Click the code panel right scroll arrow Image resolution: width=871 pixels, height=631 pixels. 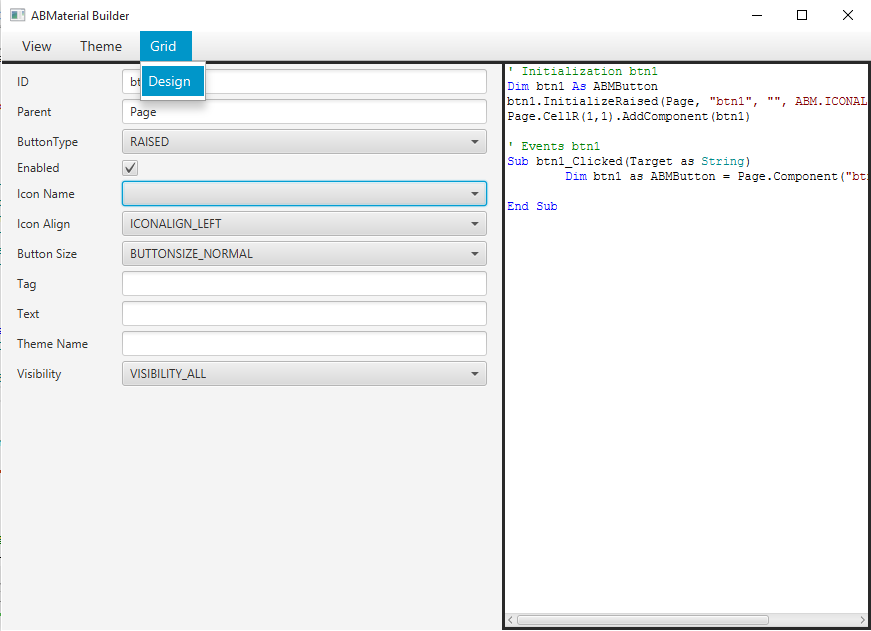[863, 620]
